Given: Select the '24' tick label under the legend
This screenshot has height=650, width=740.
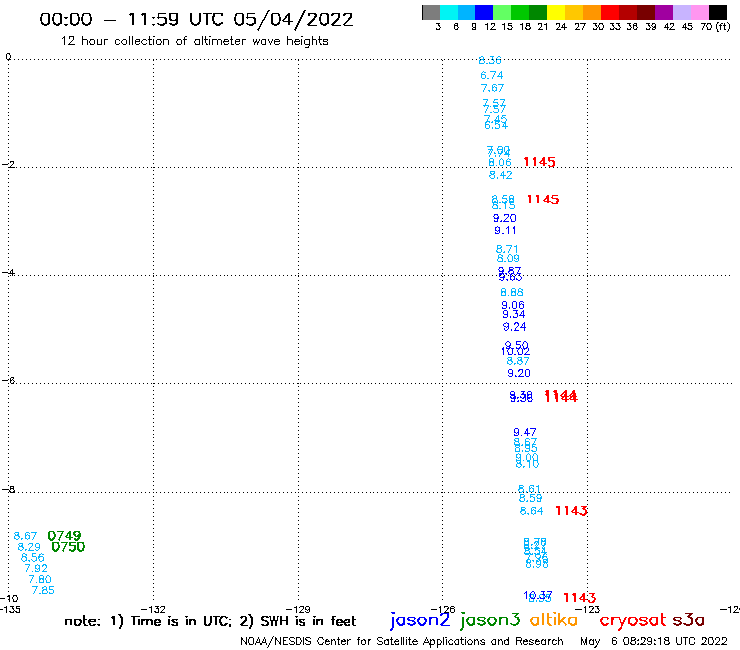Looking at the screenshot, I should pos(561,26).
